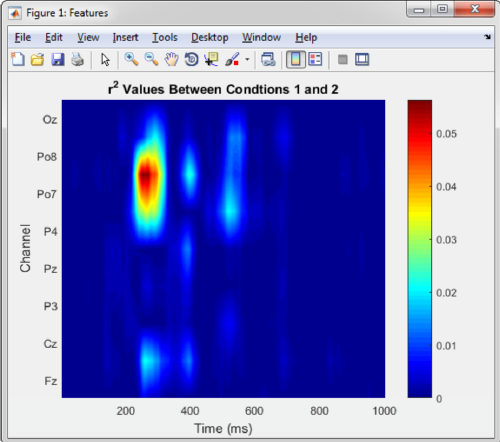Select the Pan hand tool
This screenshot has height=442, width=500.
point(171,60)
